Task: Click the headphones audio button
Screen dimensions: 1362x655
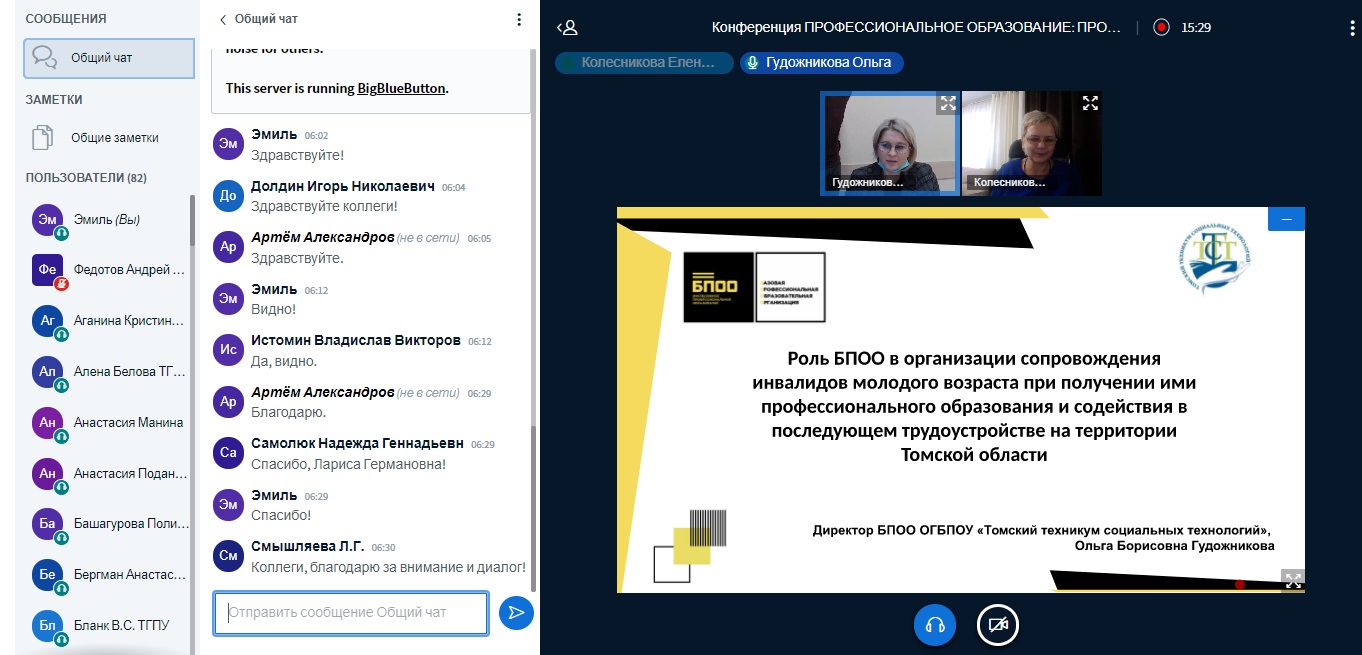Action: coord(935,625)
